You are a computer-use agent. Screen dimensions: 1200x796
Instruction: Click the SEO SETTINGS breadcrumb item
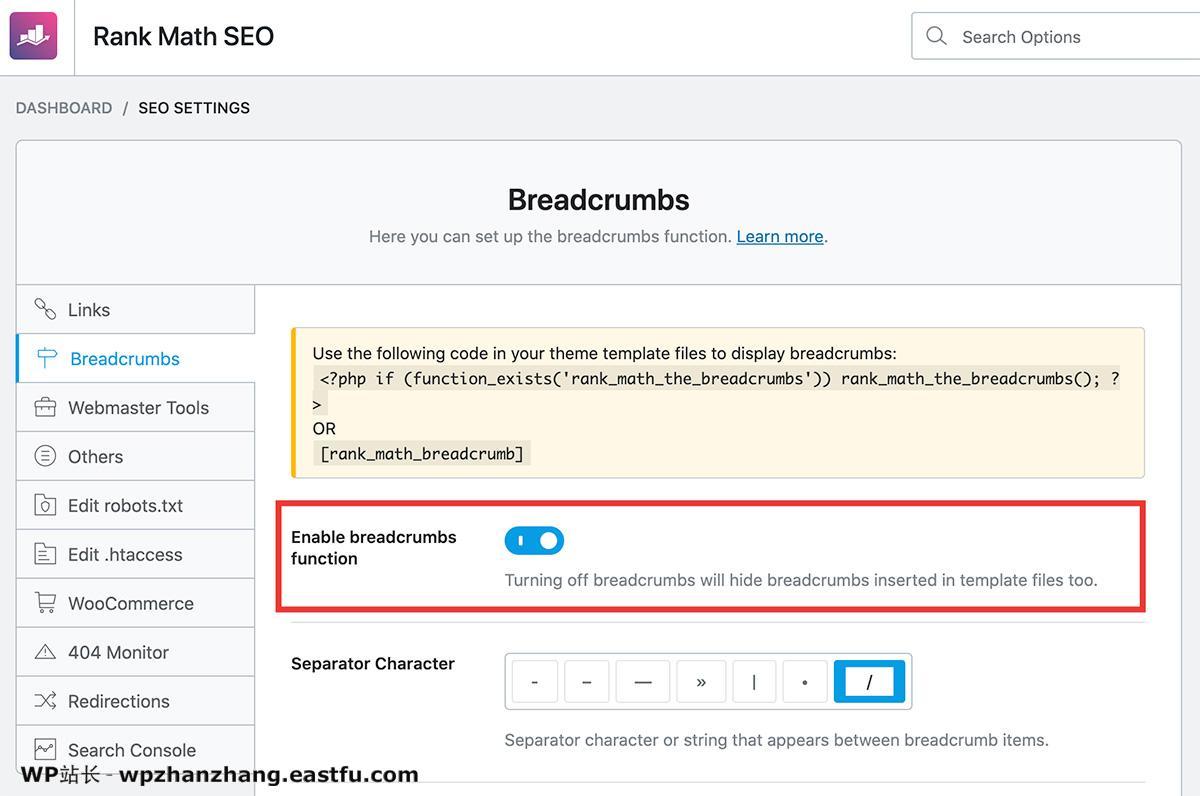(x=194, y=108)
